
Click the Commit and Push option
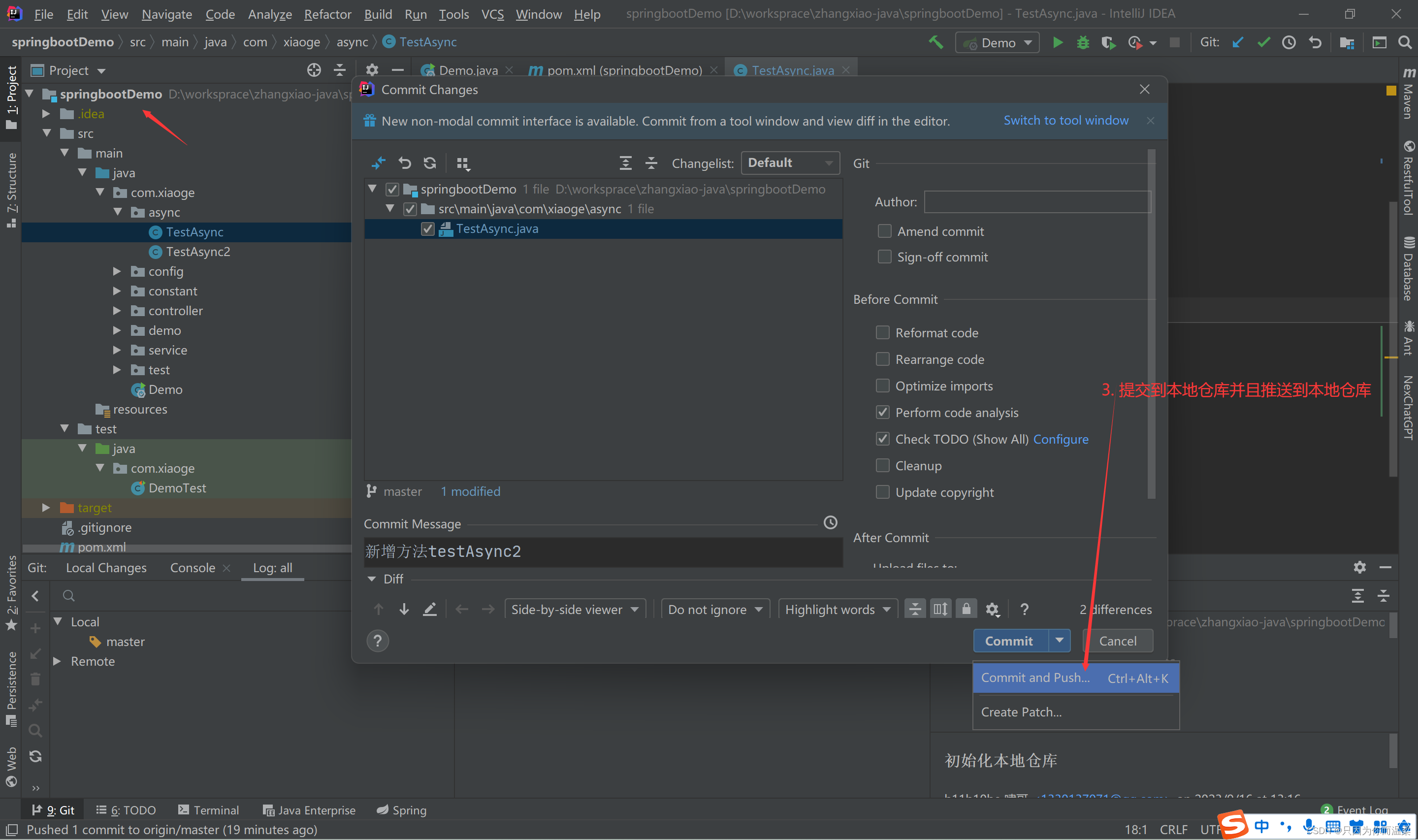[x=1034, y=677]
